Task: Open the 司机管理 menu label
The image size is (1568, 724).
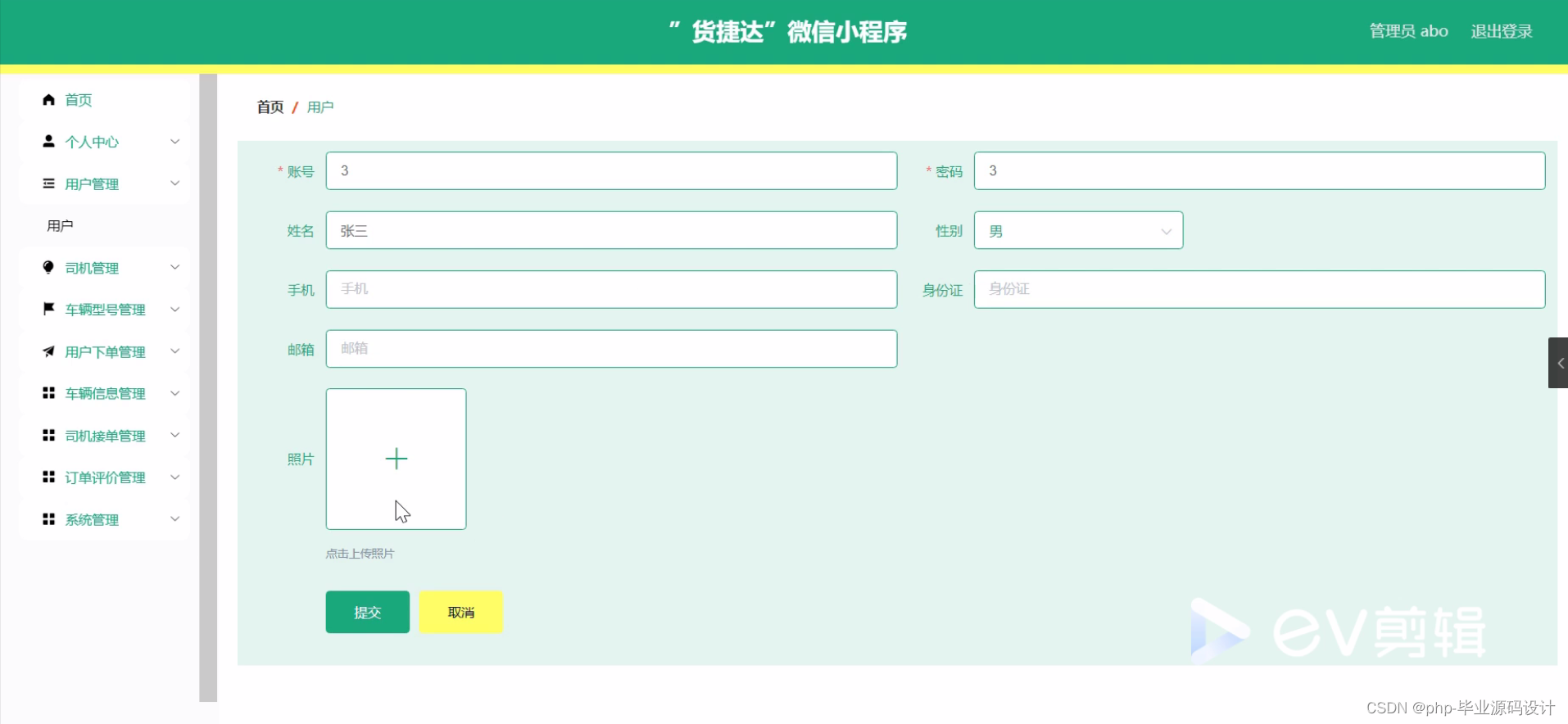Action: pyautogui.click(x=92, y=268)
